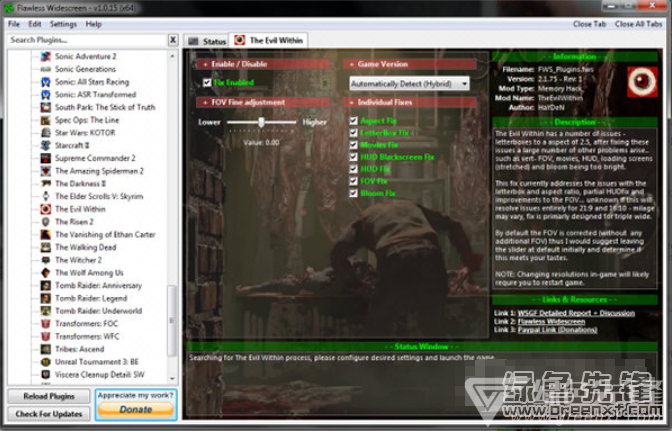Uncheck the LetterBox Fix option
Image resolution: width=672 pixels, height=431 pixels.
pyautogui.click(x=353, y=133)
